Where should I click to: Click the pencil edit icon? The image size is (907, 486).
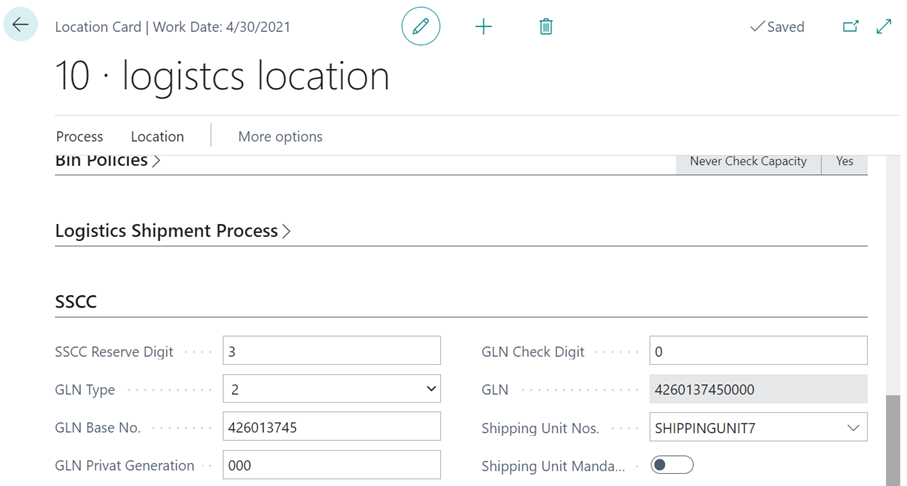click(421, 27)
